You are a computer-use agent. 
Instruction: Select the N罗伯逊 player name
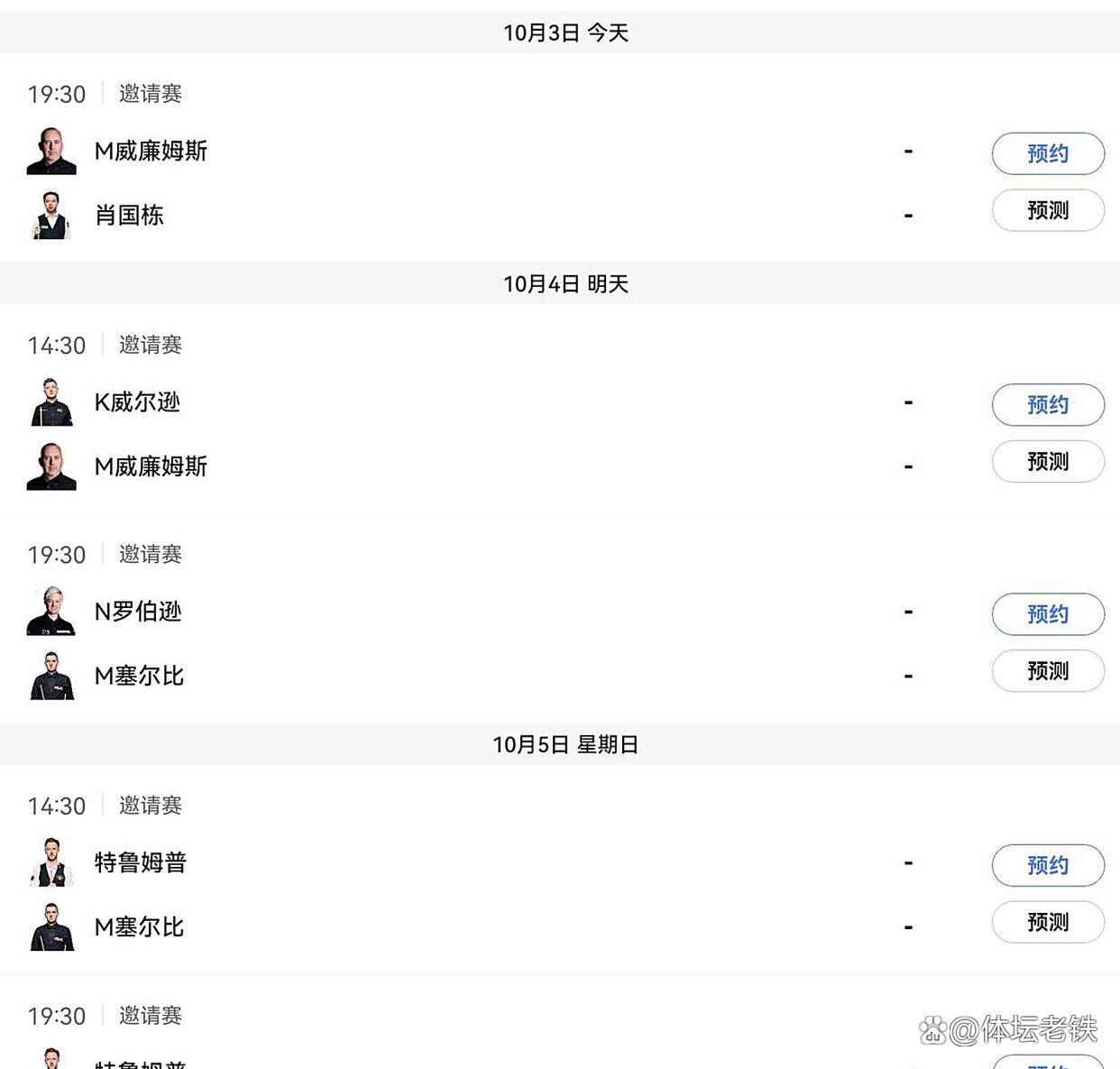pos(138,612)
